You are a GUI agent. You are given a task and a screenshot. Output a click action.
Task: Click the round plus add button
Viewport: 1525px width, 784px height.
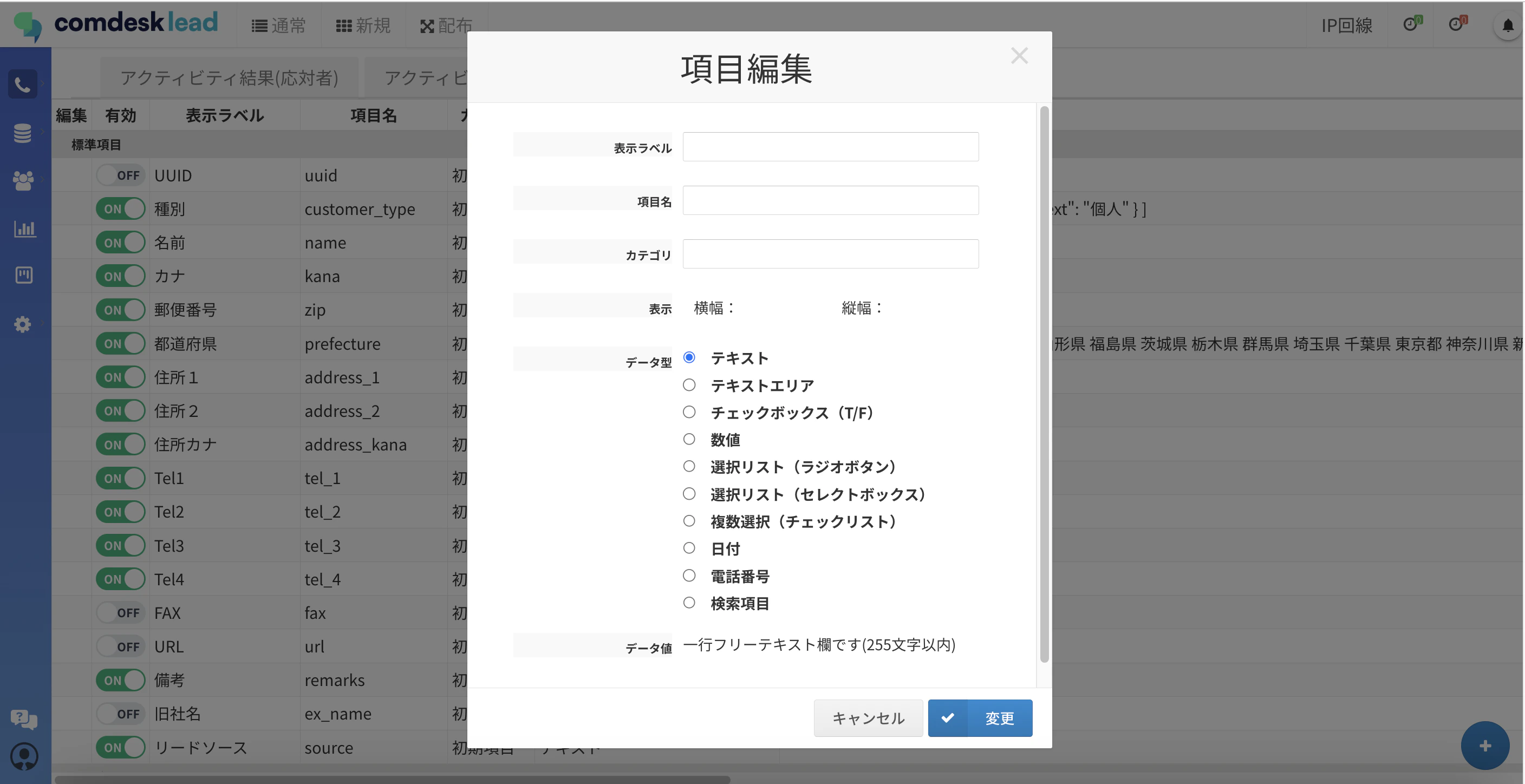point(1485,746)
